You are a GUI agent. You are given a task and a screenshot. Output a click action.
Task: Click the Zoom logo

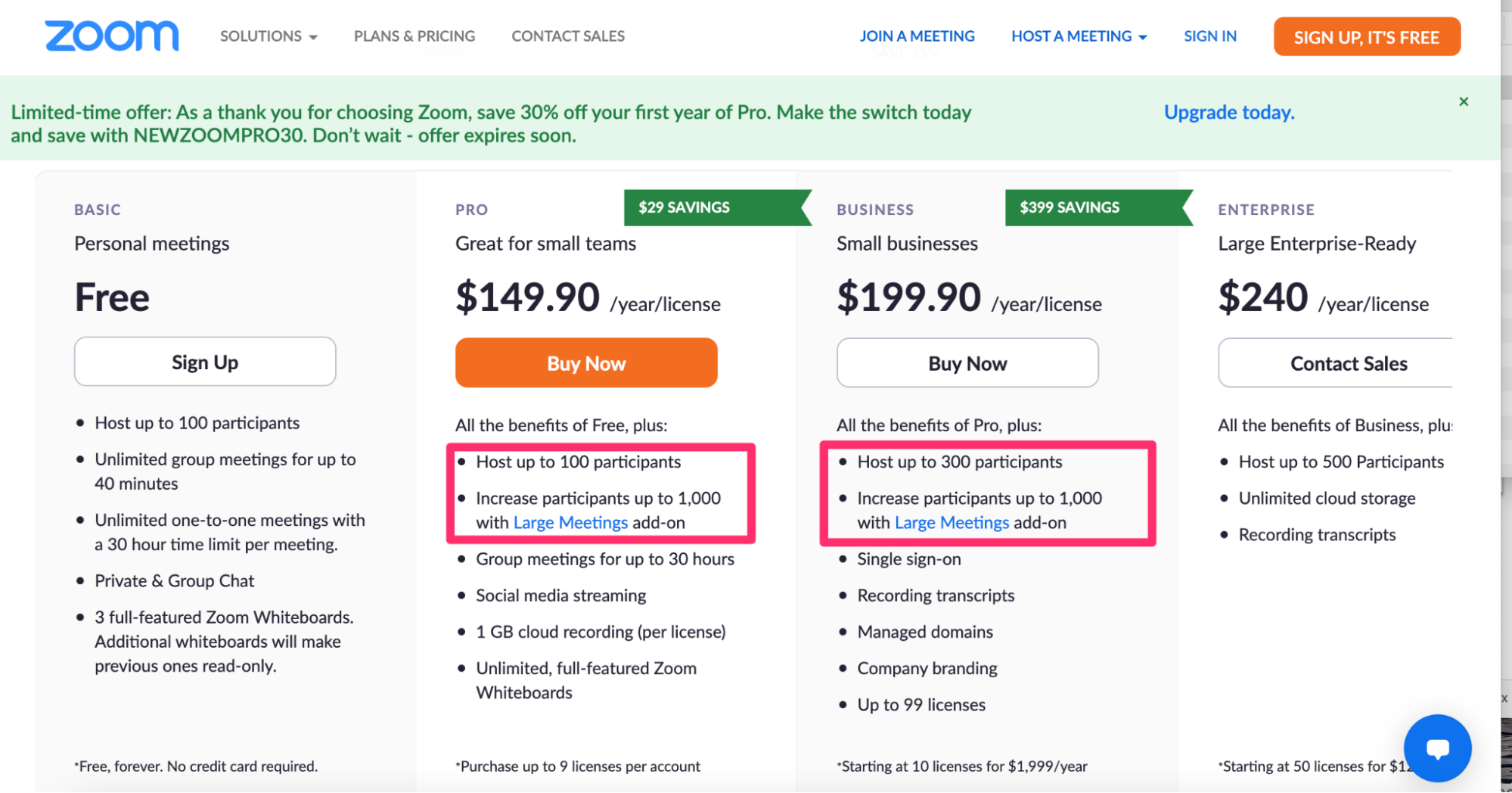(x=112, y=36)
